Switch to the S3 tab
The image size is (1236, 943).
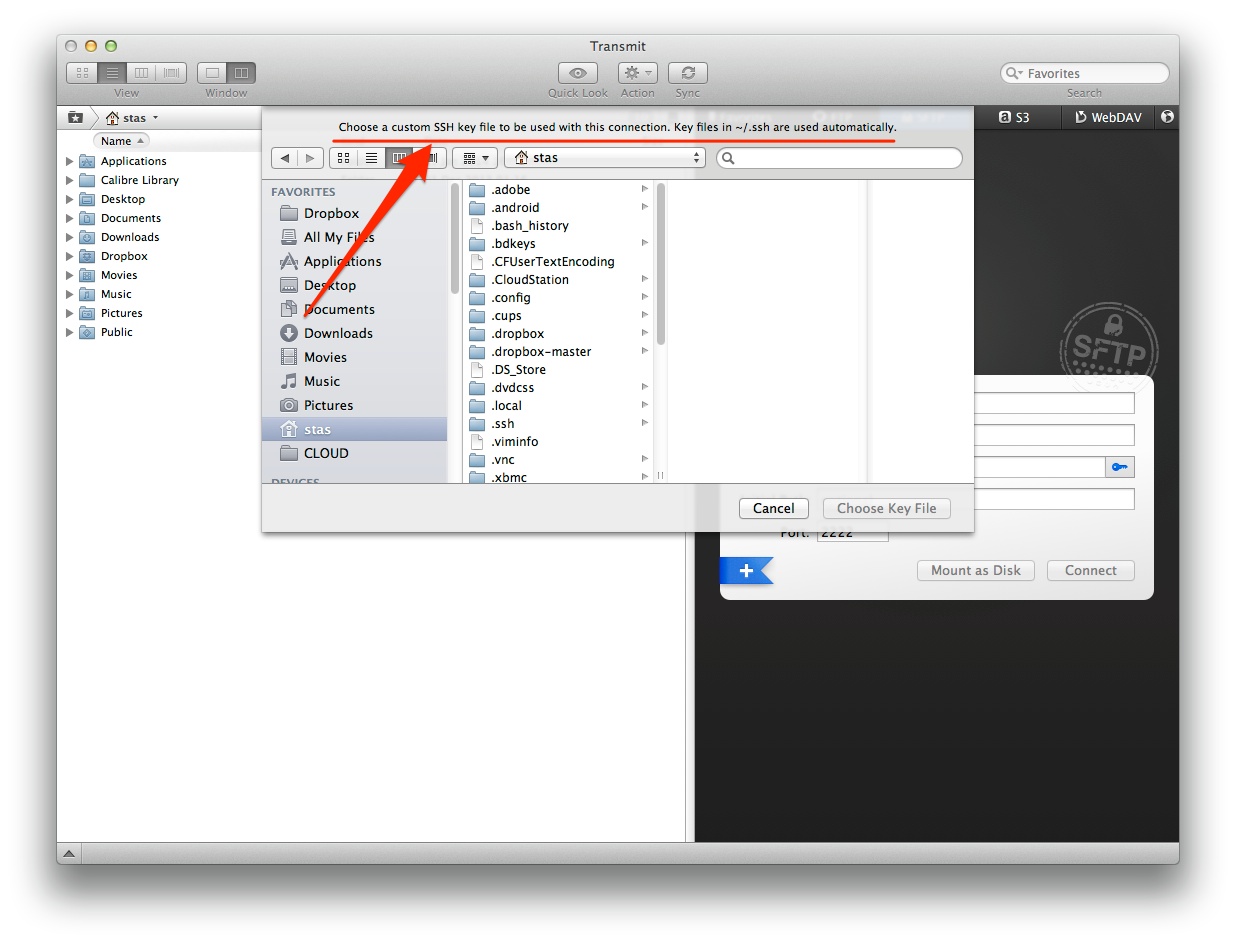click(1014, 117)
